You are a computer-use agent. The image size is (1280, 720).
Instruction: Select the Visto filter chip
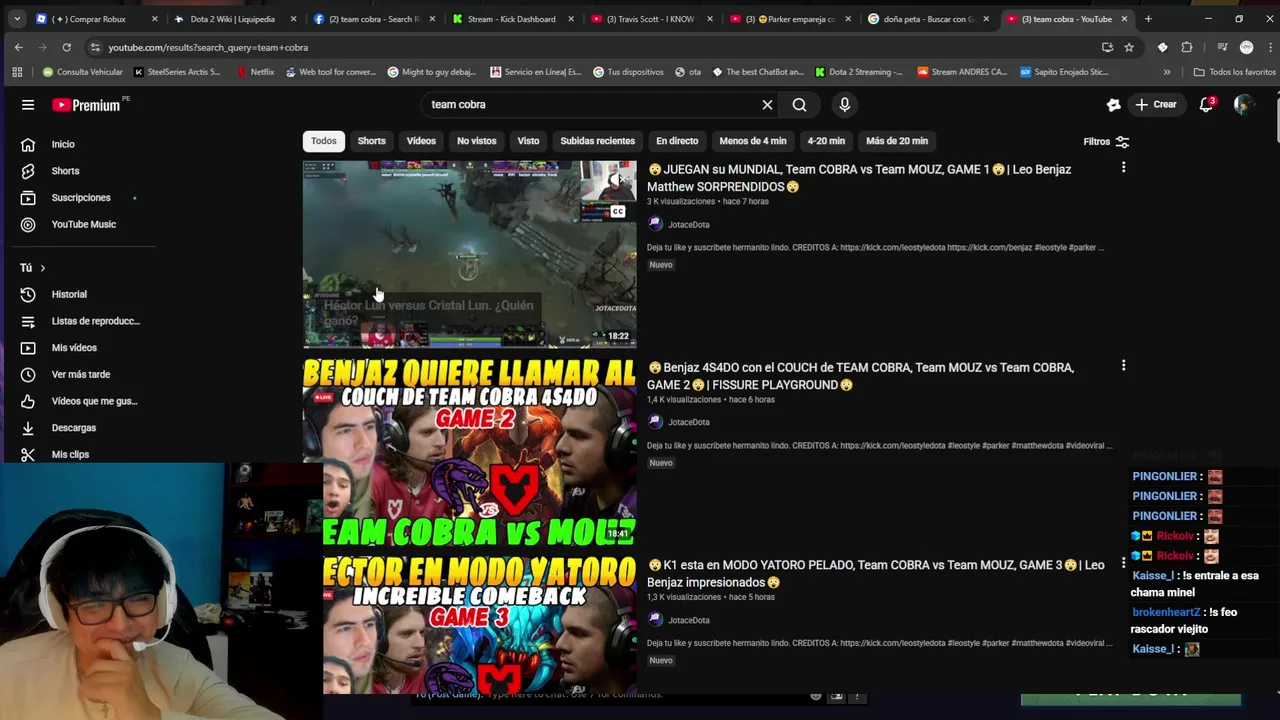(528, 141)
